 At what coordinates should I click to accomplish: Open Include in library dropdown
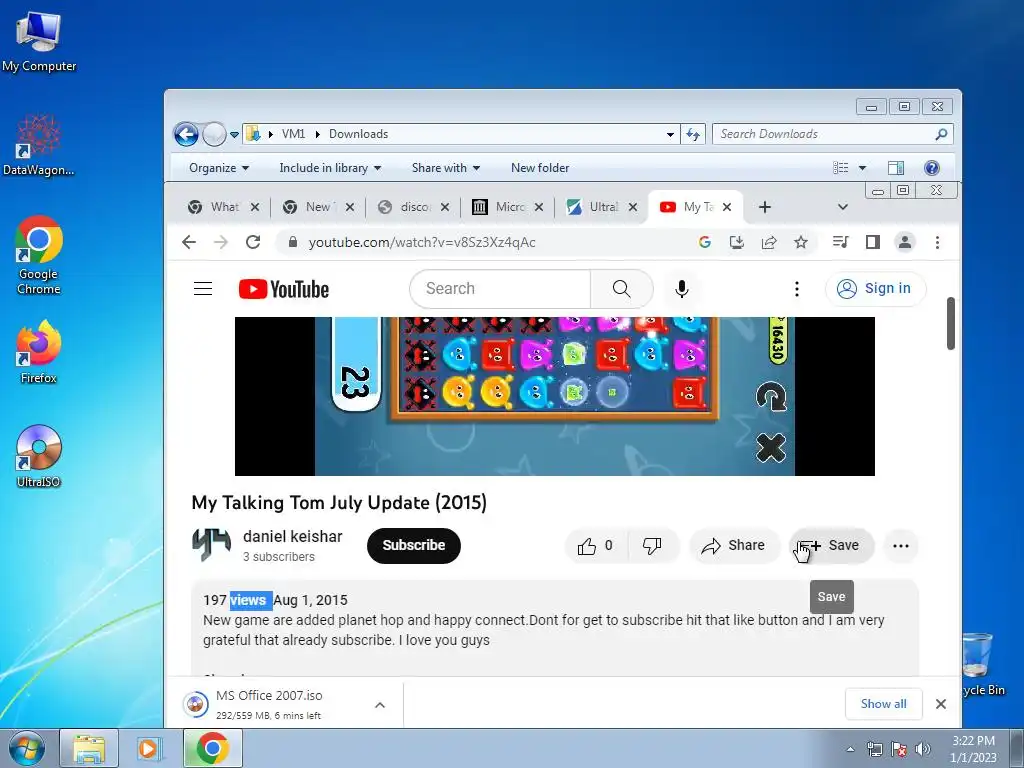click(x=330, y=168)
